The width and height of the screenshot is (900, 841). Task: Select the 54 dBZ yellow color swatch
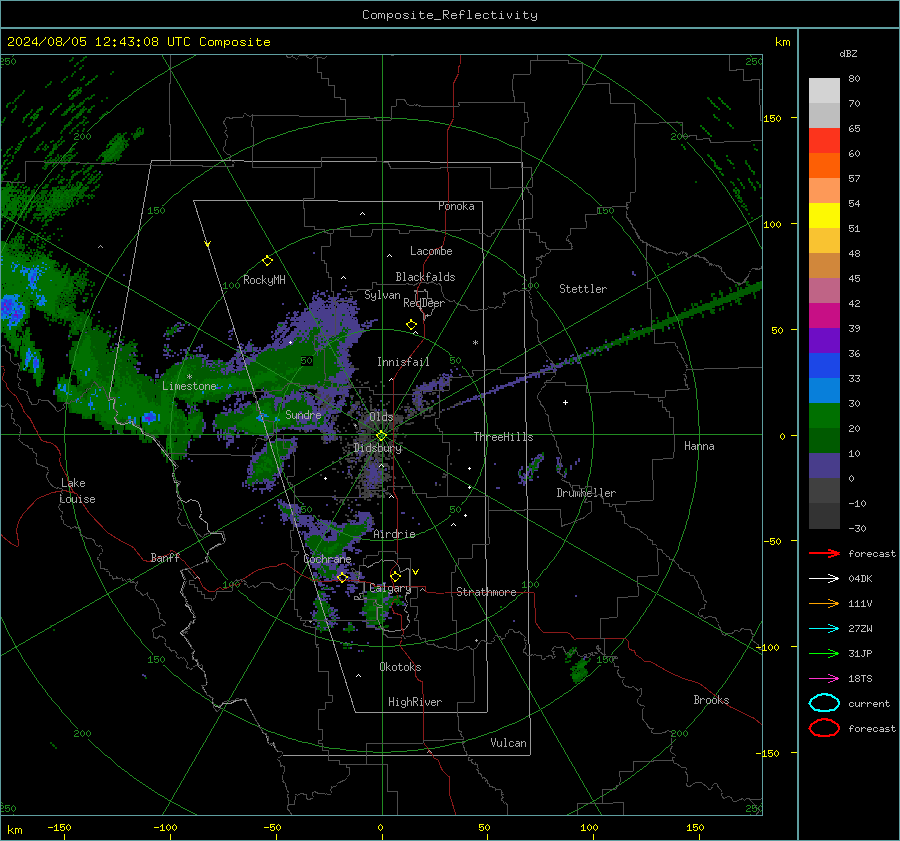[x=824, y=215]
